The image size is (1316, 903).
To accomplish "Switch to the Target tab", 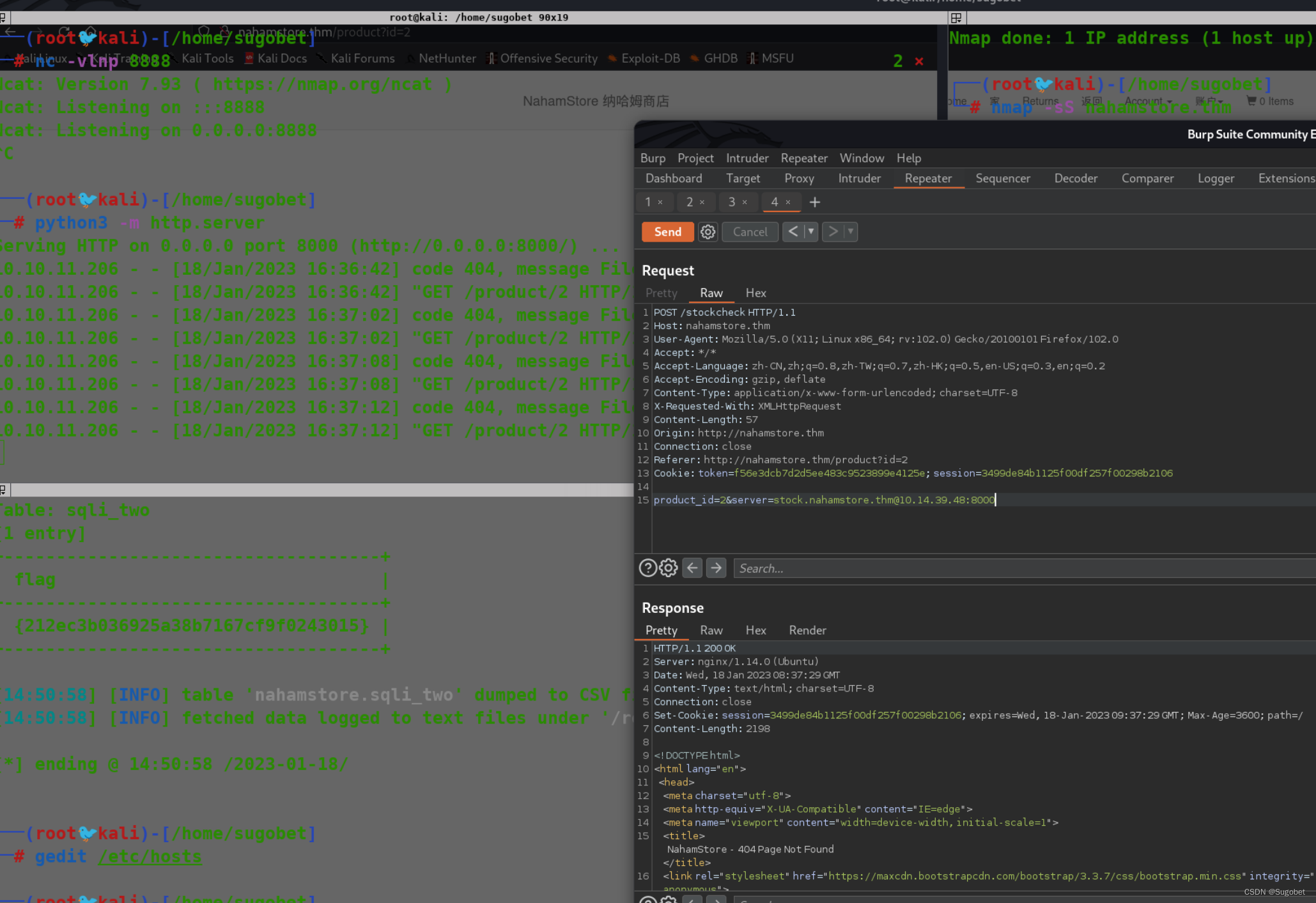I will 743,178.
